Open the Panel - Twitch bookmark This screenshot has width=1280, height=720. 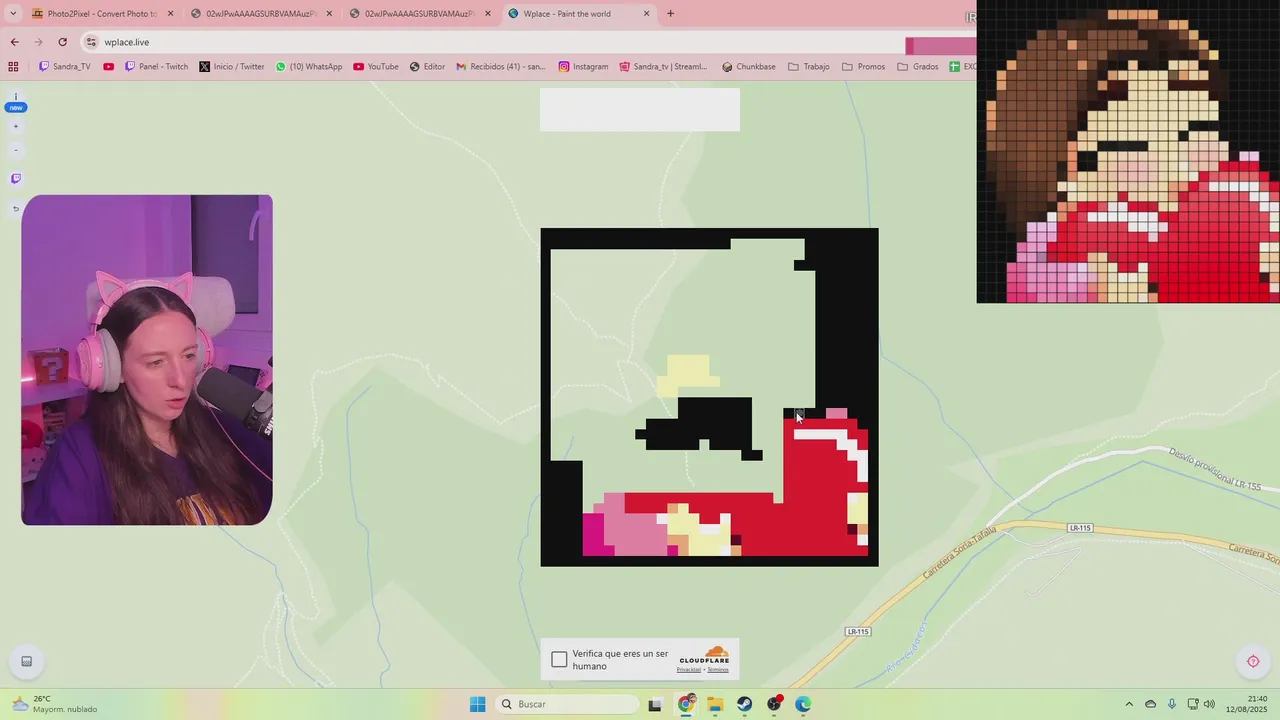(x=156, y=67)
